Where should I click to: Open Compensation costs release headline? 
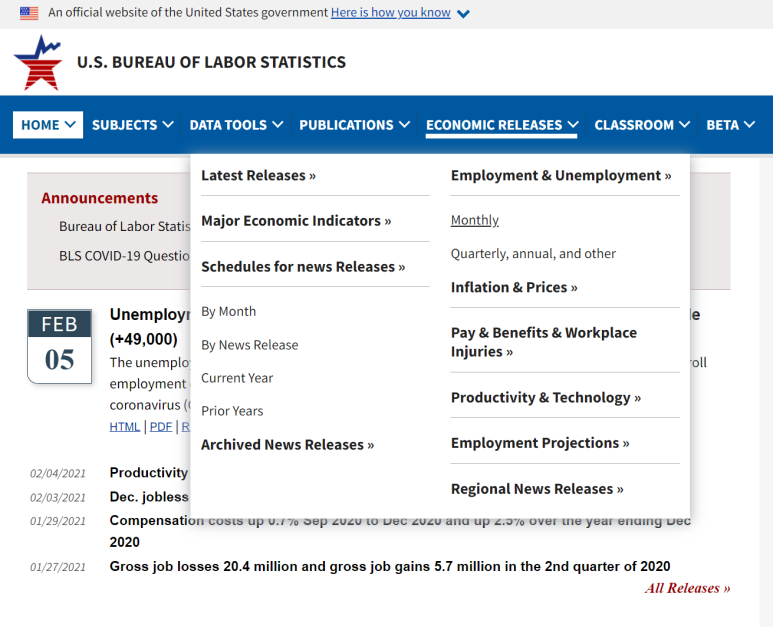click(x=400, y=531)
